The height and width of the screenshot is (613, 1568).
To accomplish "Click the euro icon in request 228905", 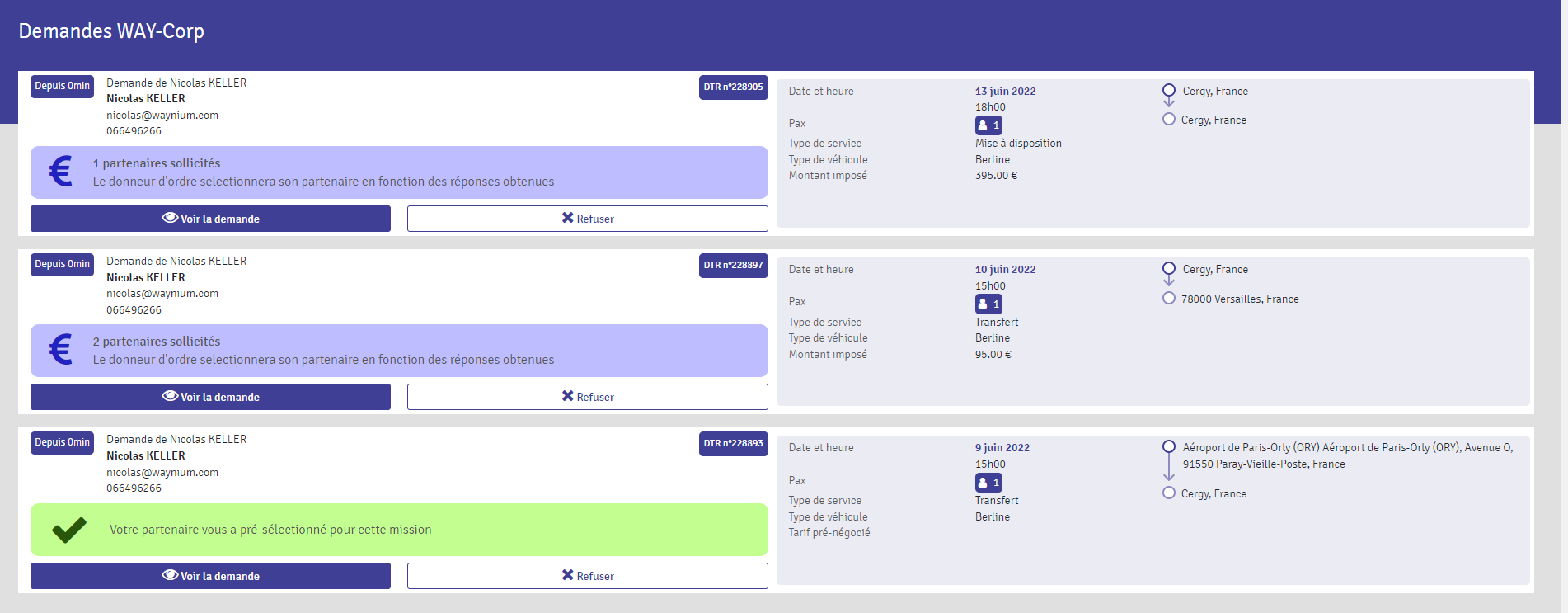I will click(x=61, y=172).
